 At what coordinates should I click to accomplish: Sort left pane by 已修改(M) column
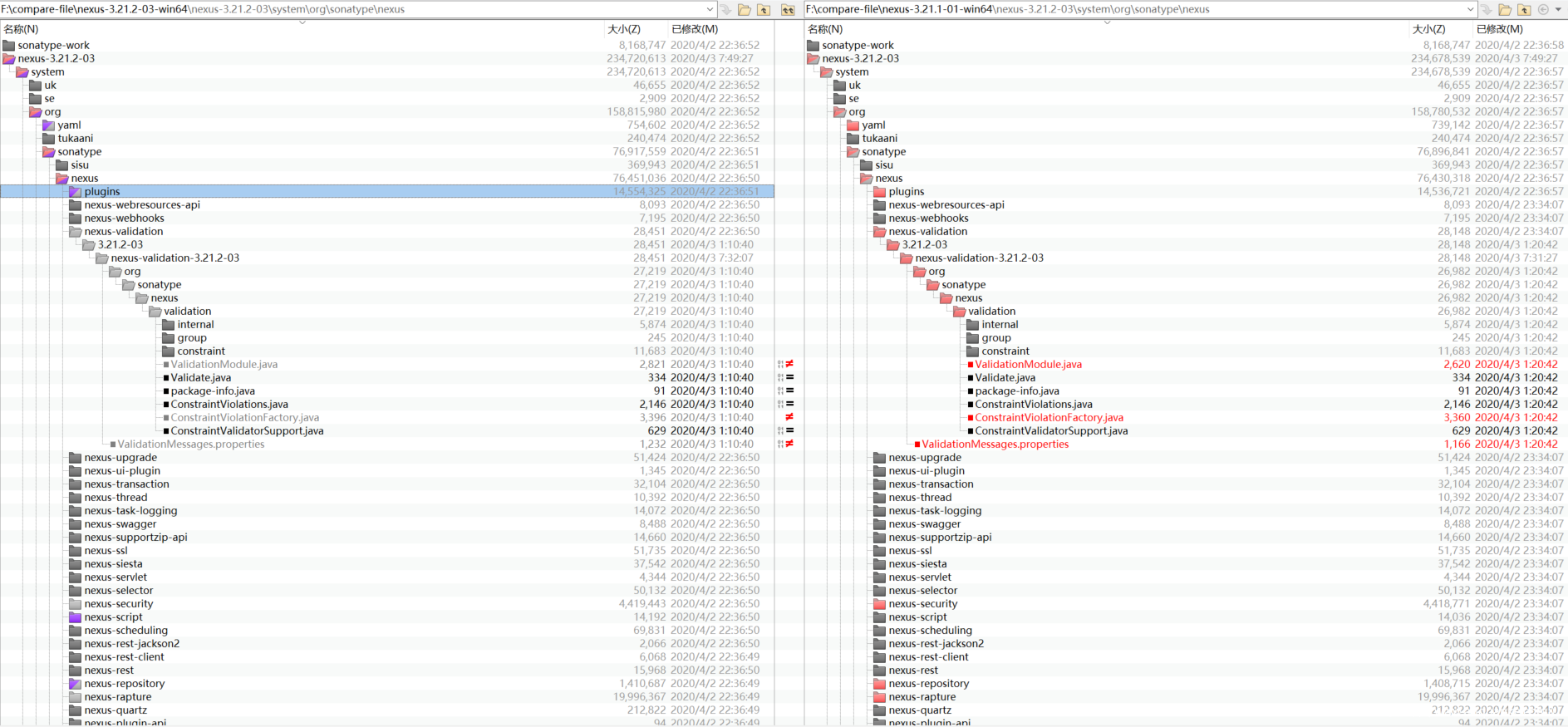point(695,29)
